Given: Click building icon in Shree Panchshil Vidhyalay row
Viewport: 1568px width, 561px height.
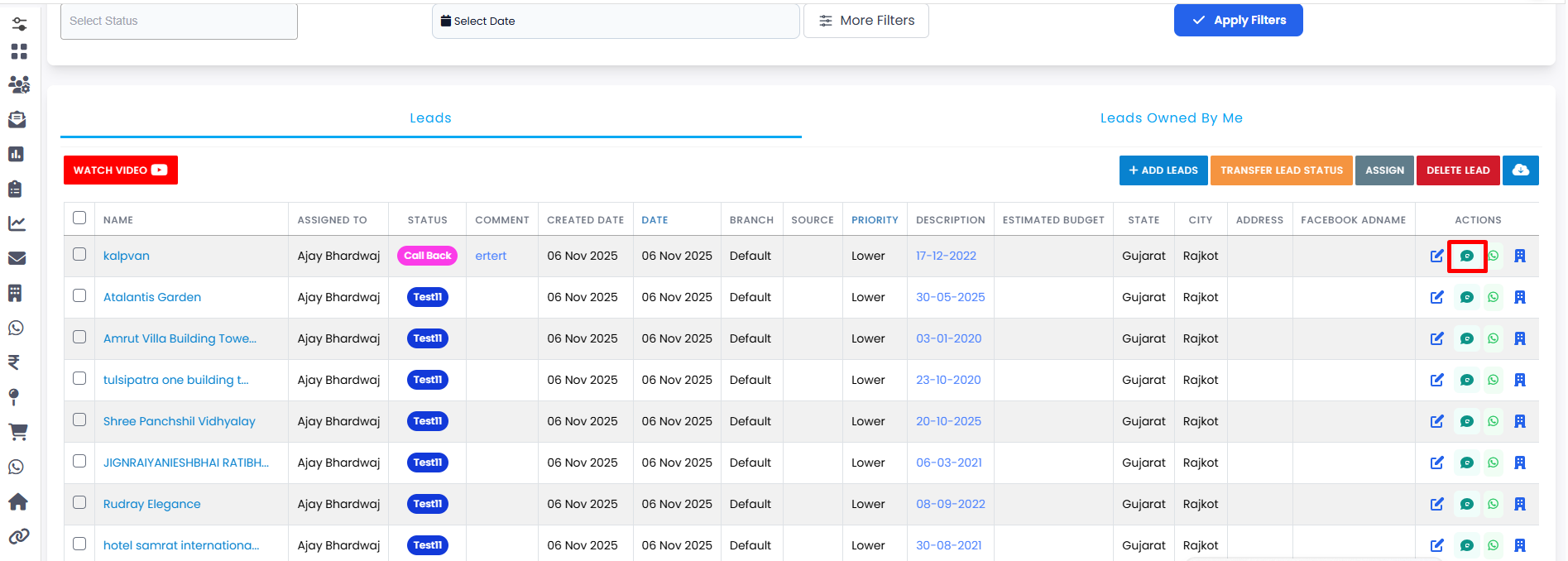Looking at the screenshot, I should click(x=1519, y=421).
